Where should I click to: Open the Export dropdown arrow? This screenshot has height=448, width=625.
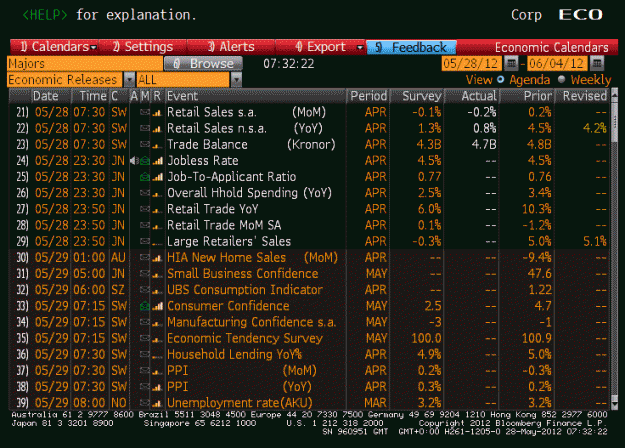click(x=360, y=47)
